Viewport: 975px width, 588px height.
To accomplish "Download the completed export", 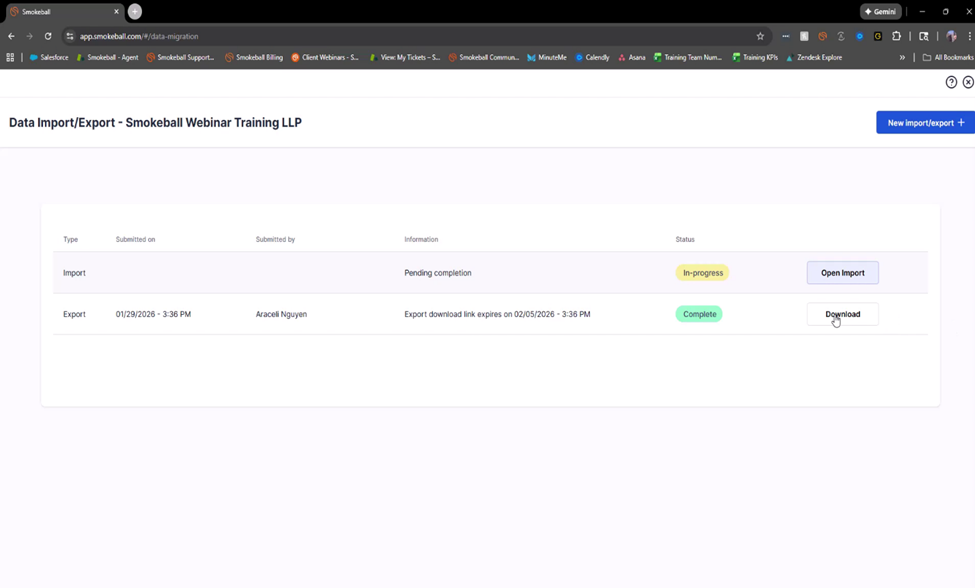I will tap(842, 314).
